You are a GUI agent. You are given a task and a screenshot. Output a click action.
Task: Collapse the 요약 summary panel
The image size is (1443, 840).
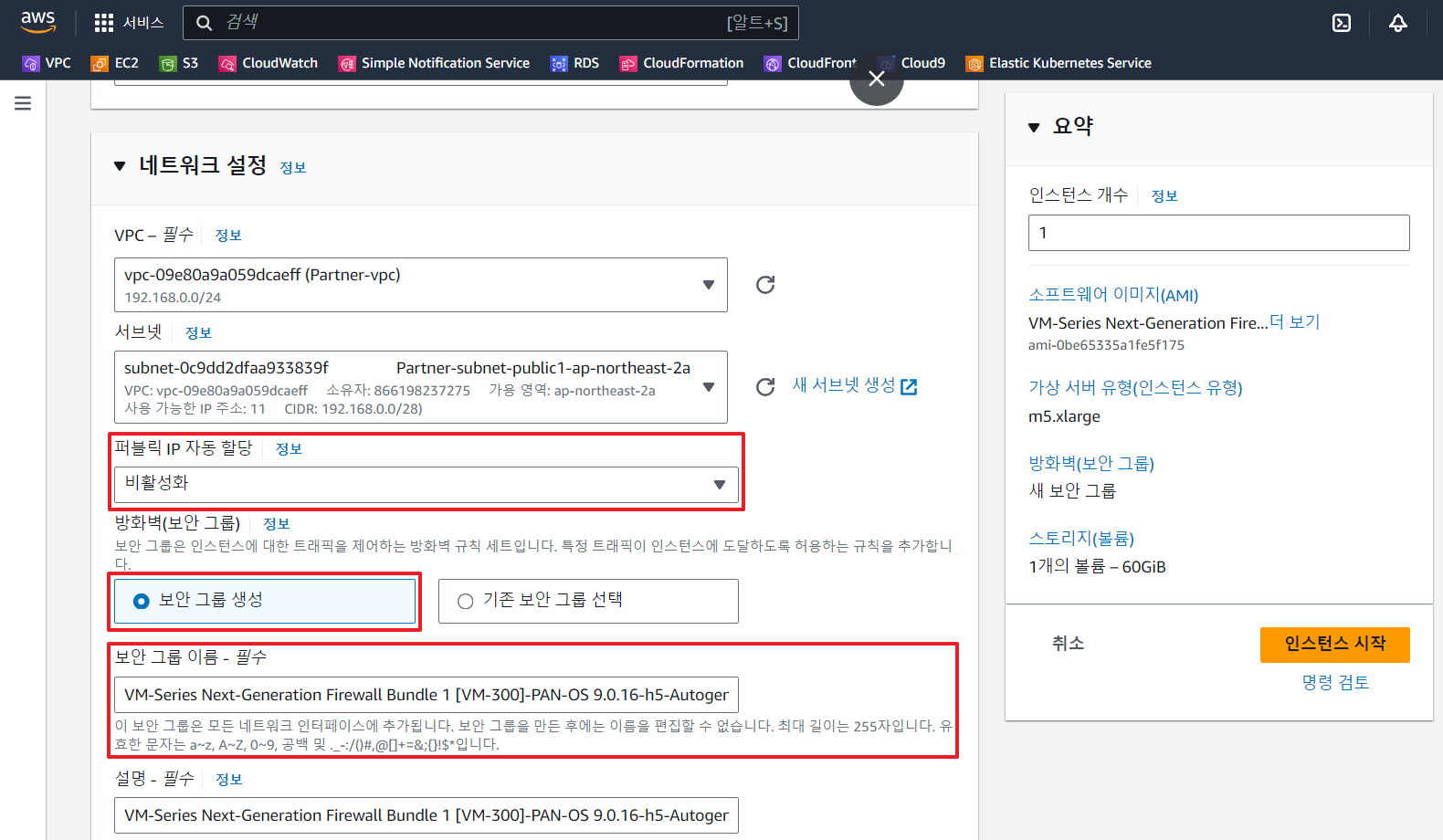coord(1034,127)
